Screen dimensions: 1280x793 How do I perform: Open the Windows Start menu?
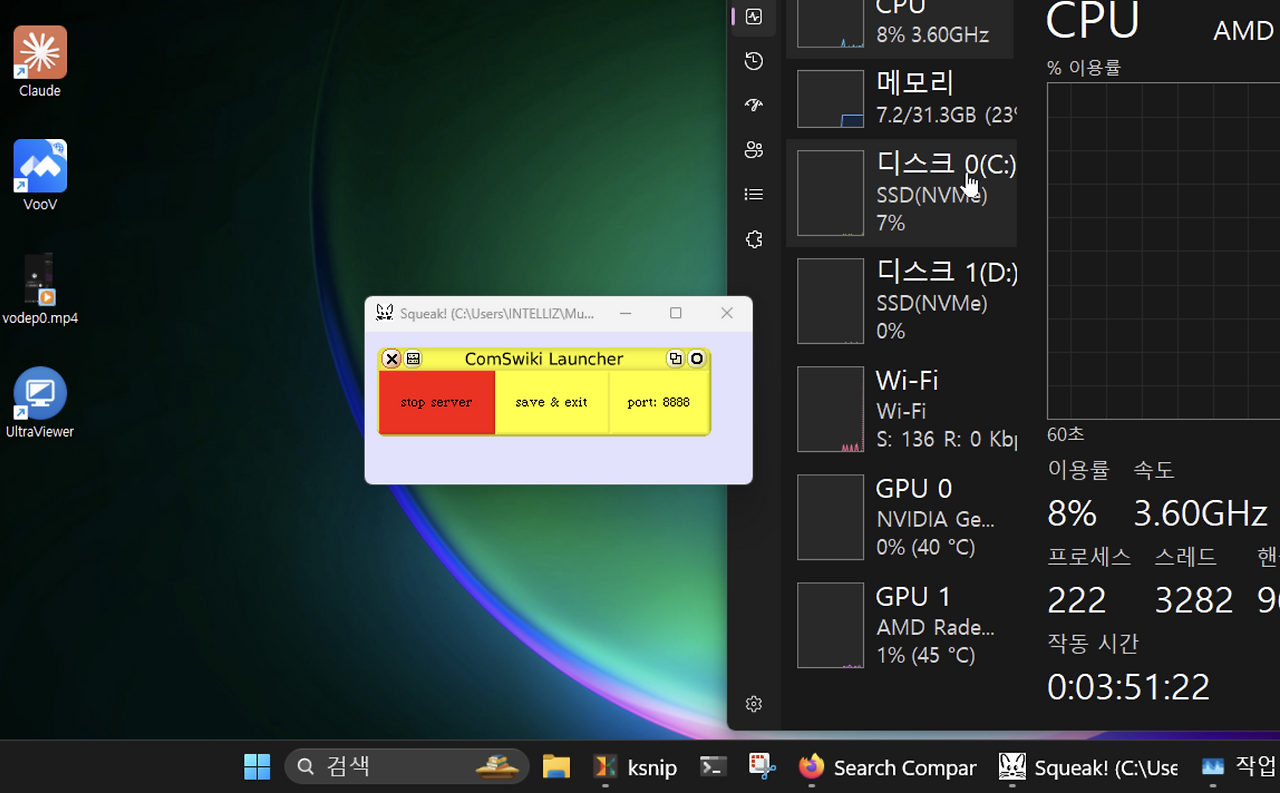(x=257, y=767)
